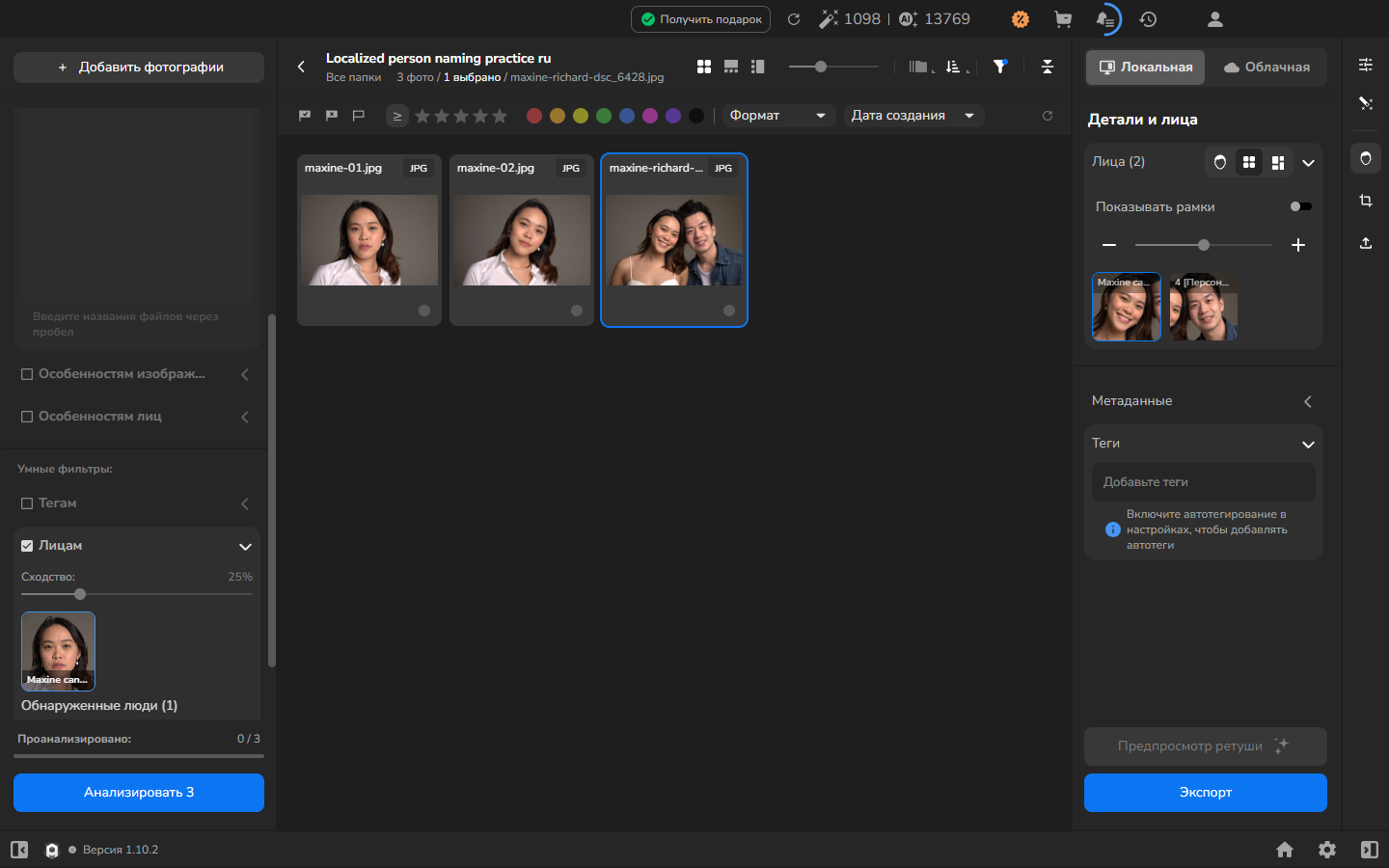
Task: Open settings gear in status bar
Action: [x=1327, y=850]
